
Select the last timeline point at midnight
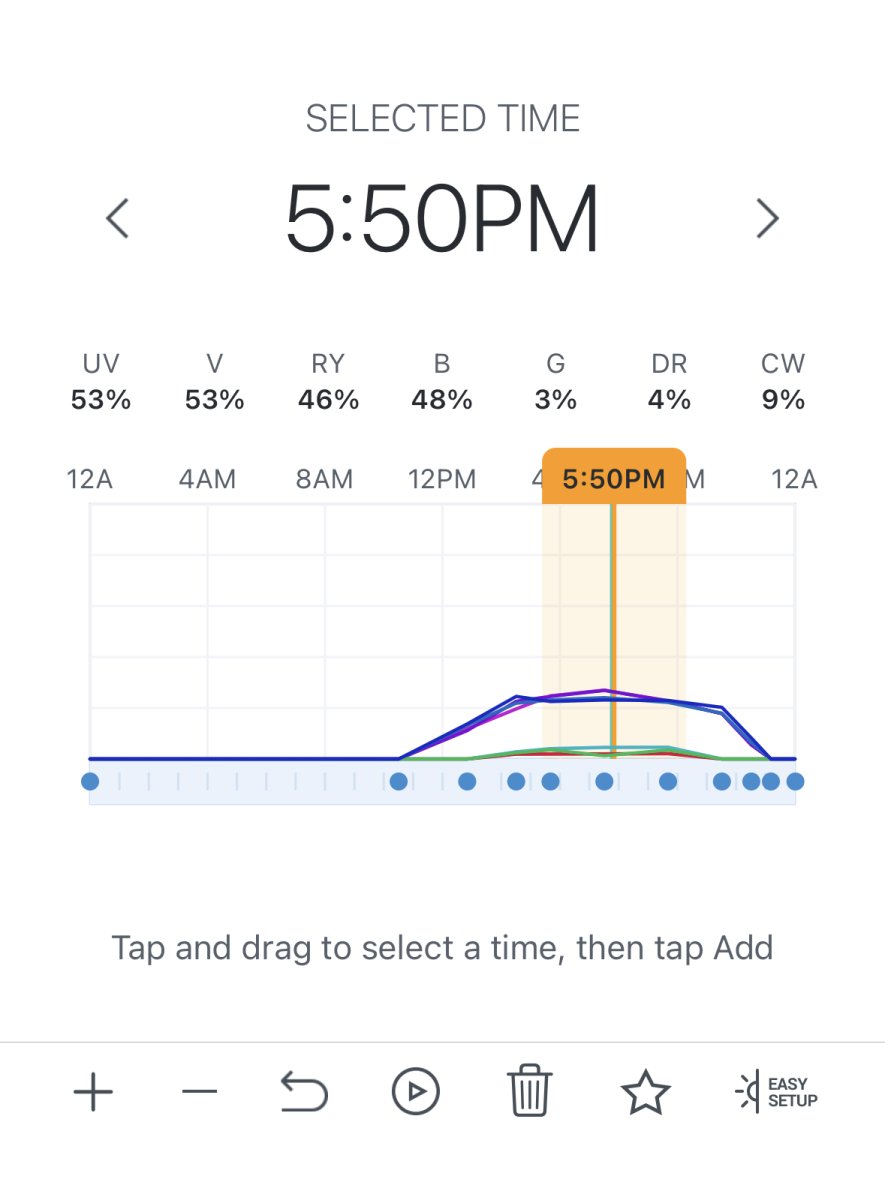click(x=795, y=781)
